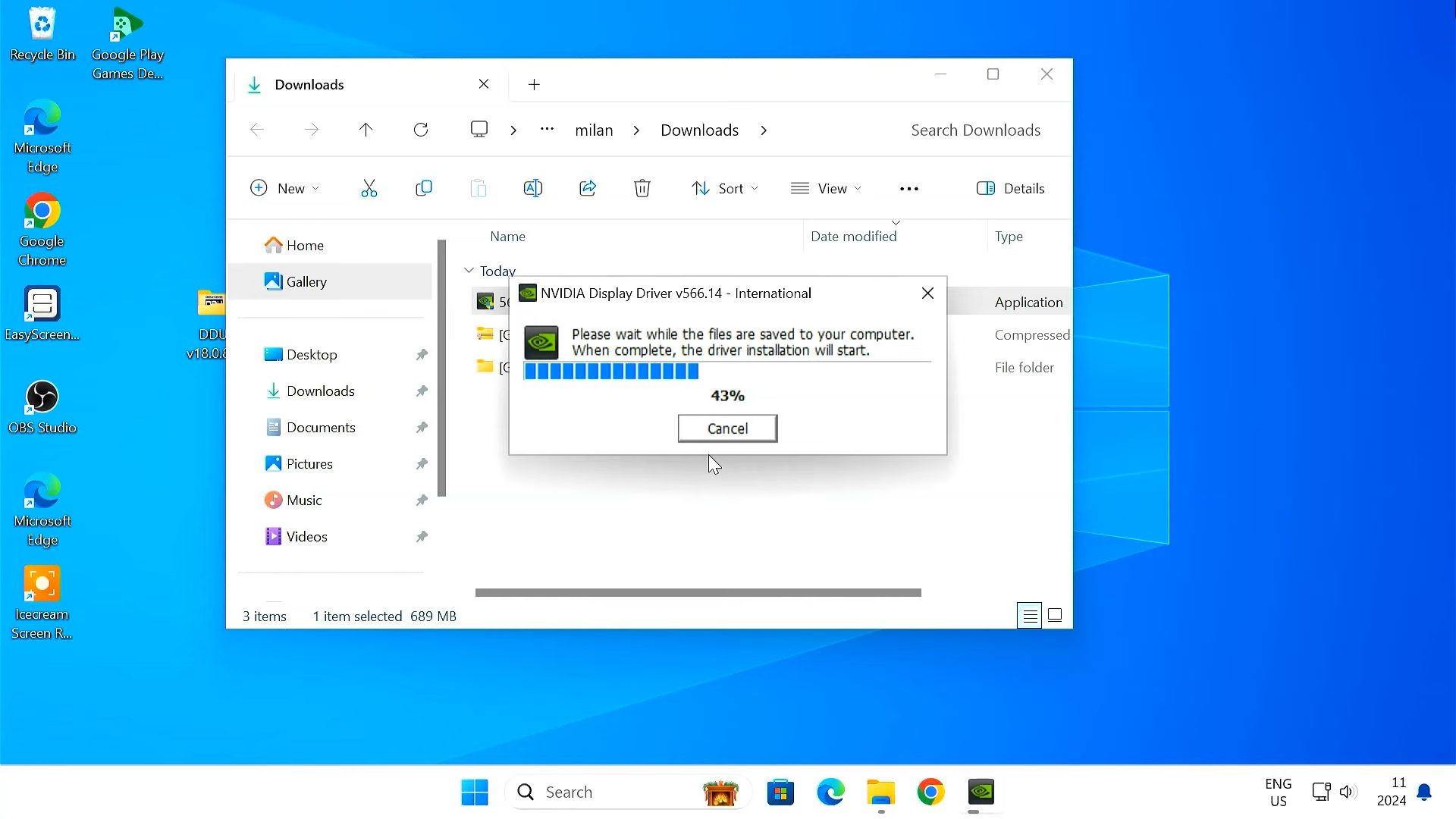The image size is (1456, 819).
Task: Open the Sort dropdown menu
Action: [x=724, y=188]
